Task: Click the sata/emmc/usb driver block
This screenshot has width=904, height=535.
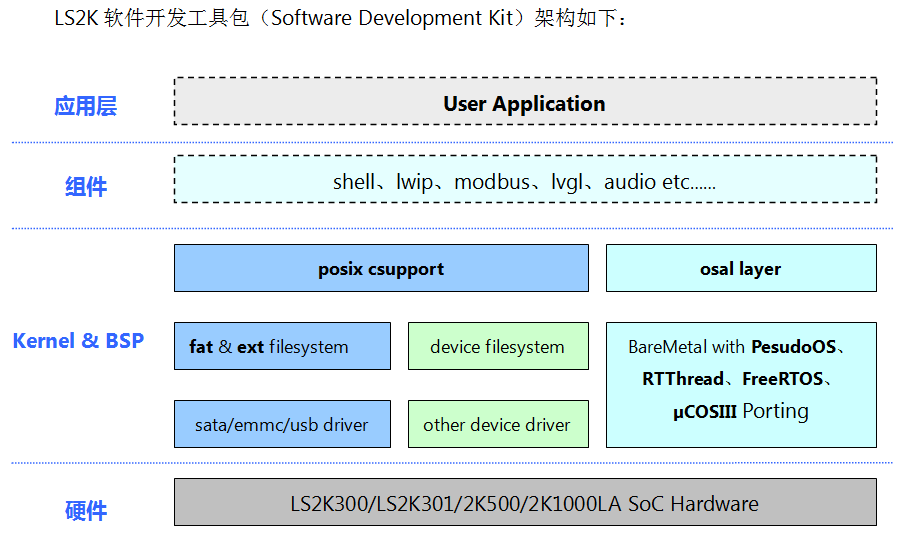Action: pyautogui.click(x=282, y=424)
